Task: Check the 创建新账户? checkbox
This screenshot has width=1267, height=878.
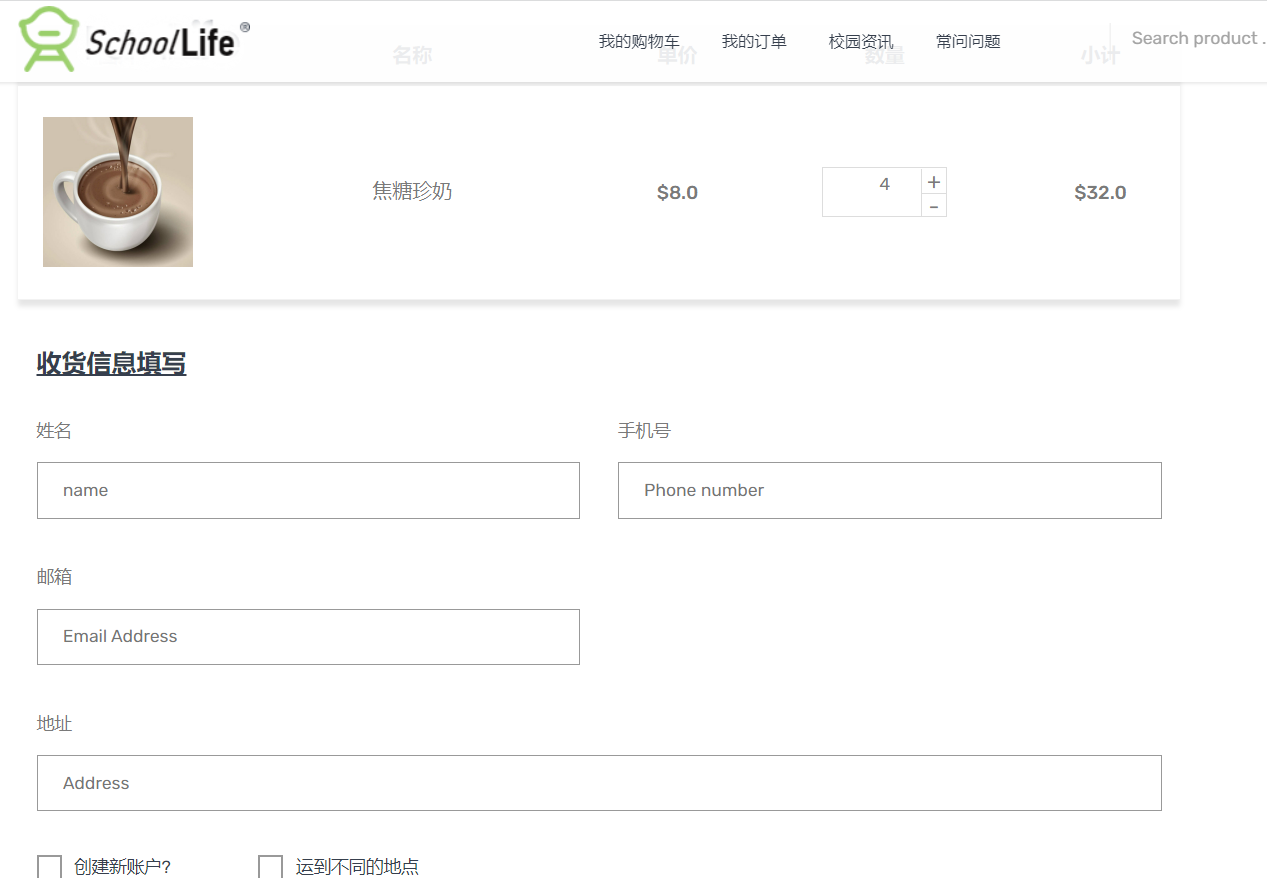Action: 50,866
